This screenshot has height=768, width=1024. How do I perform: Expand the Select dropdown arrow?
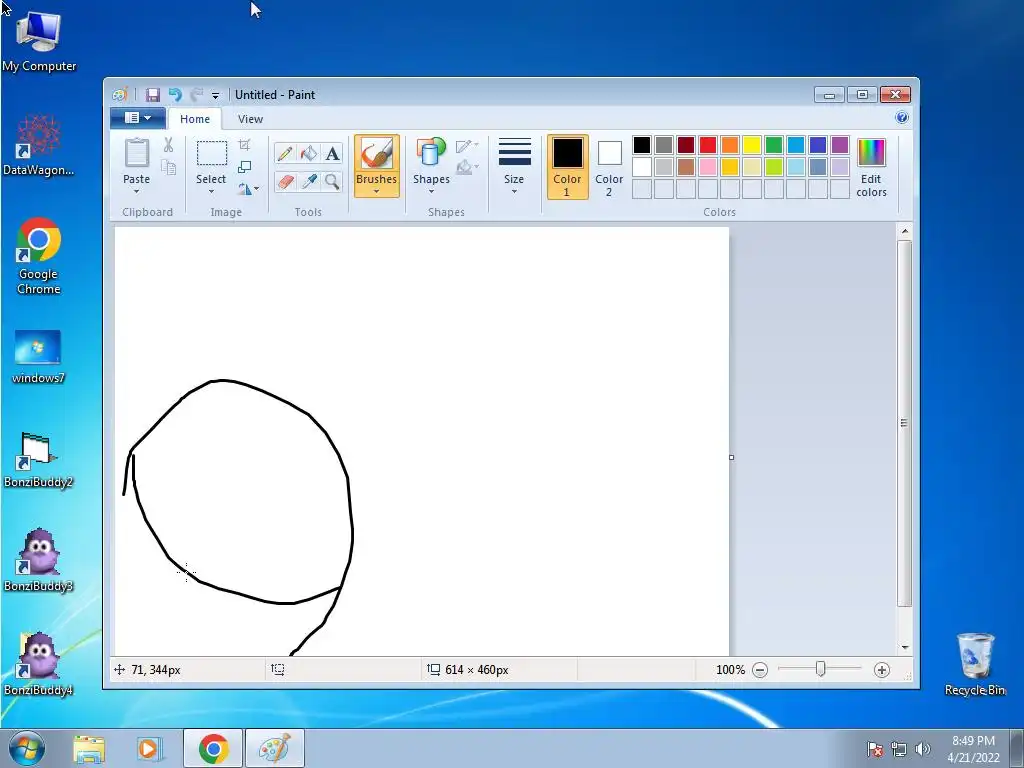(212, 191)
